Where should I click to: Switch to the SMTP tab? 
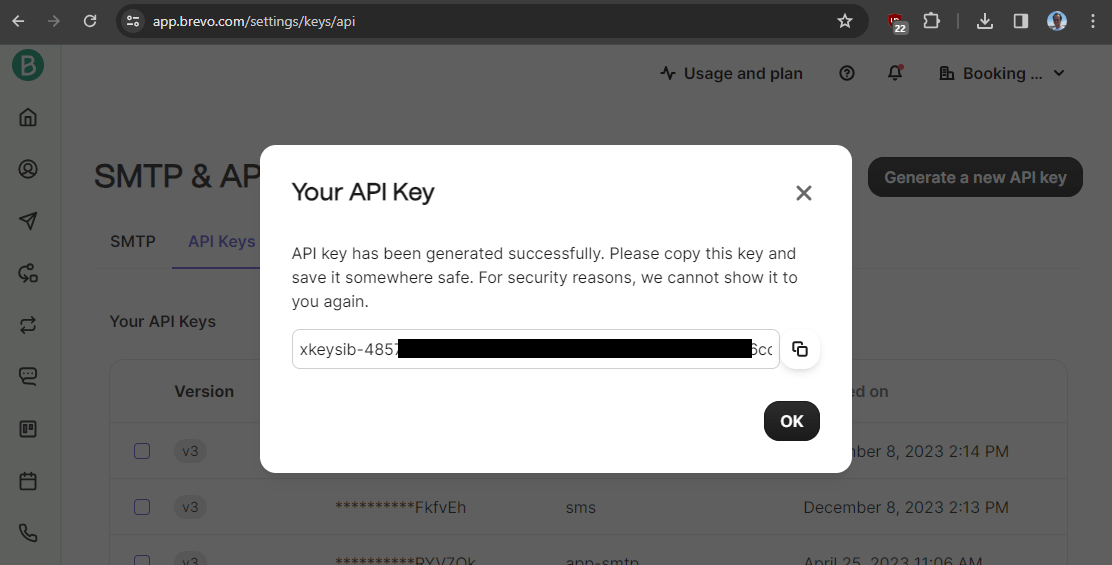133,242
